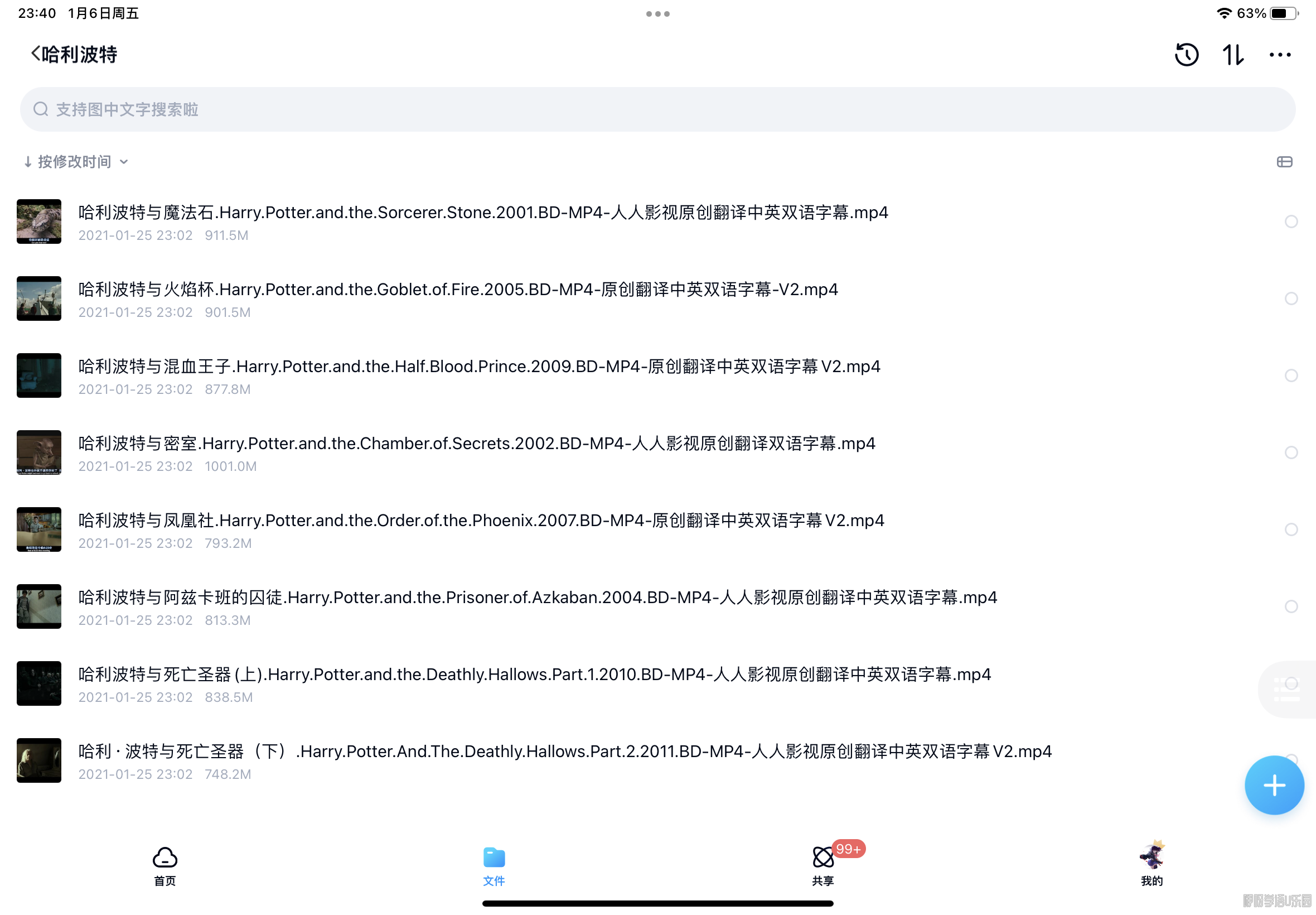This screenshot has height=915, width=1316.
Task: Open the transfer list arrows icon
Action: point(1233,55)
